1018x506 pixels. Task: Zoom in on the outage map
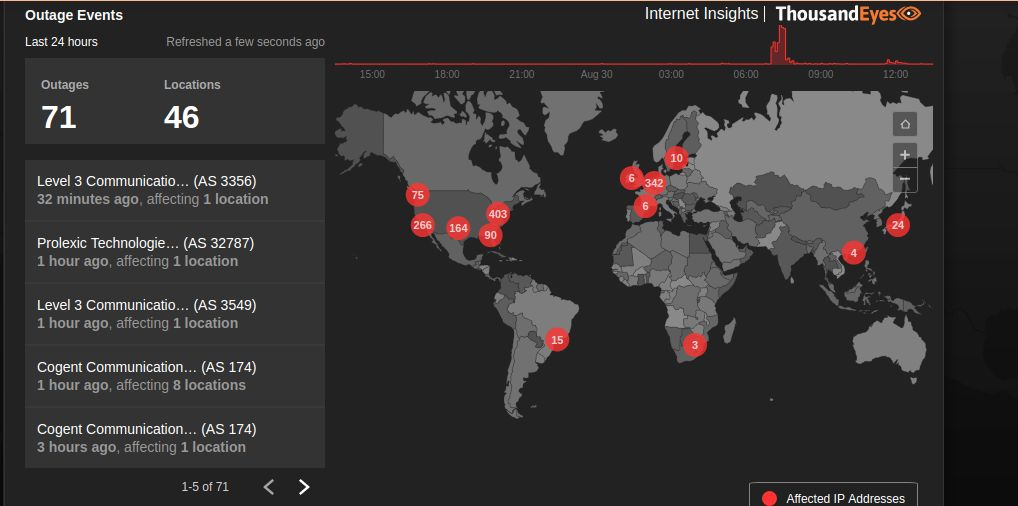pos(905,154)
